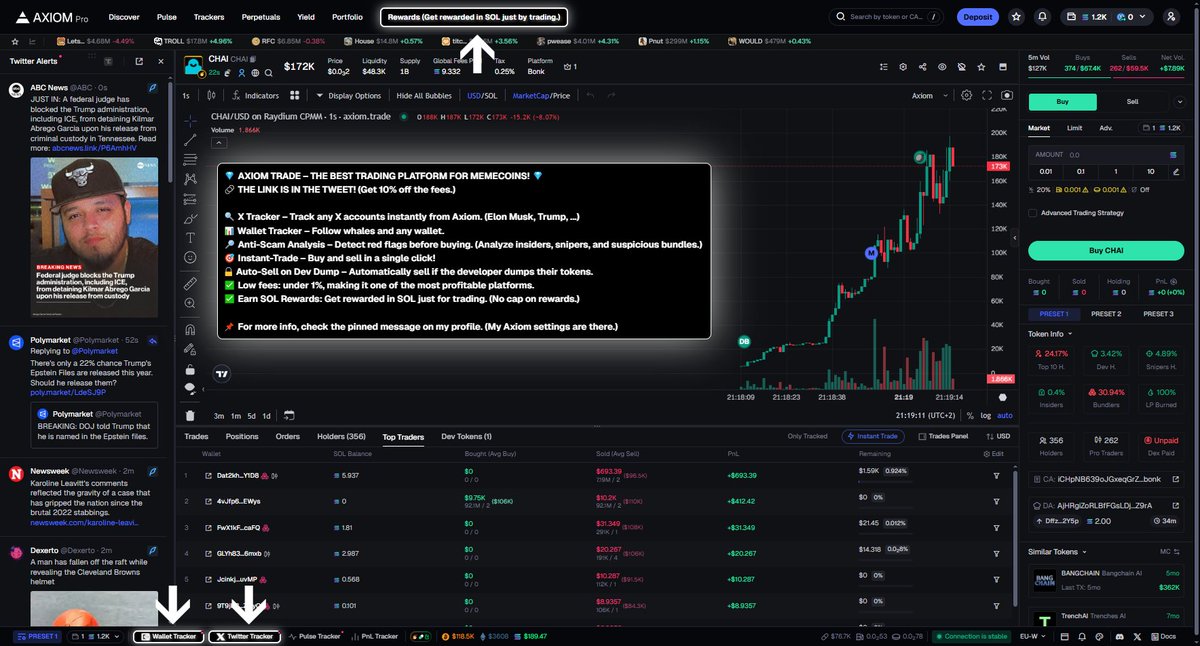
Task: Click filter funnel for +$693.39 trader row
Action: (996, 475)
